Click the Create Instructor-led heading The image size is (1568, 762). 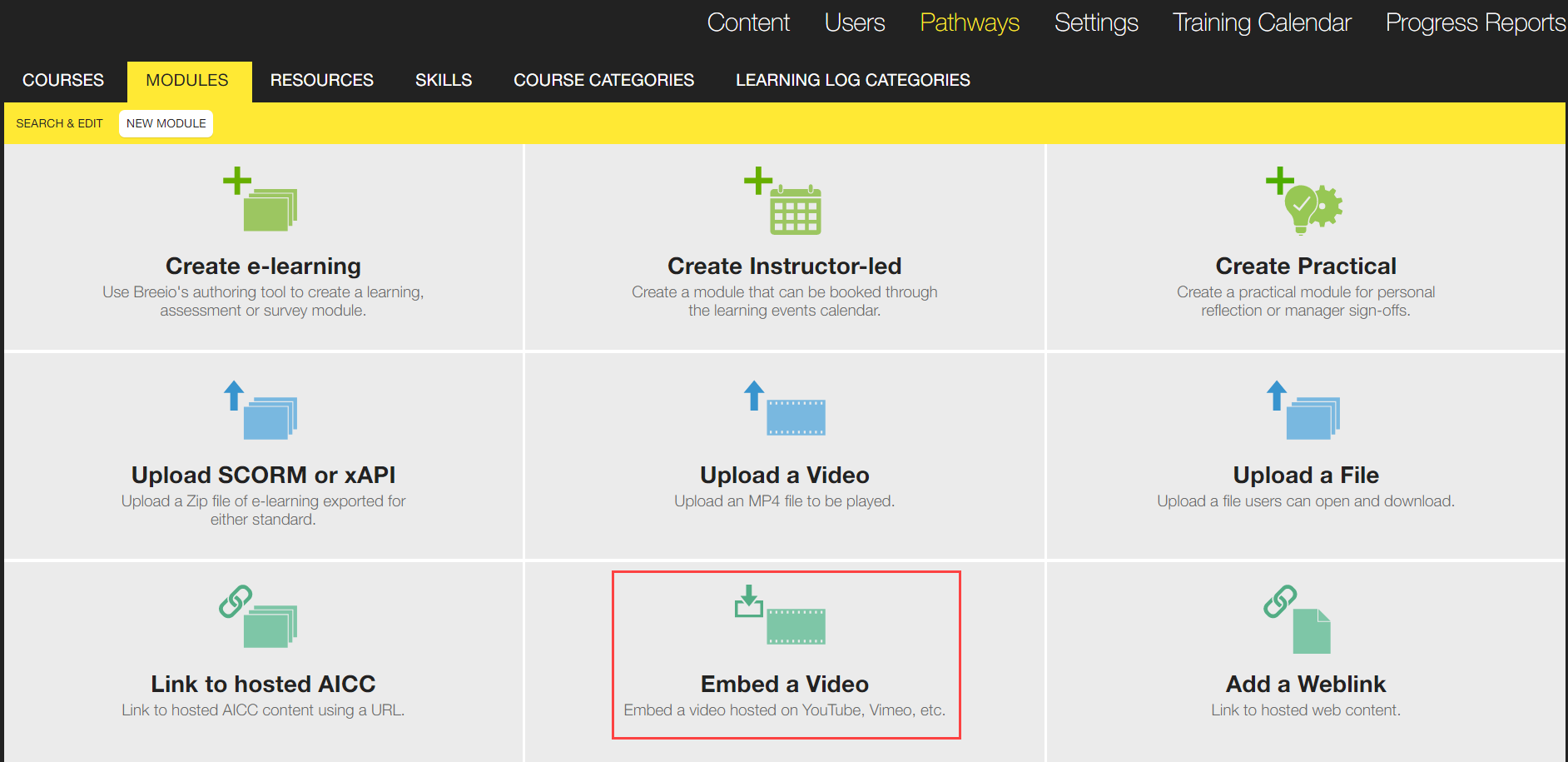pyautogui.click(x=784, y=266)
